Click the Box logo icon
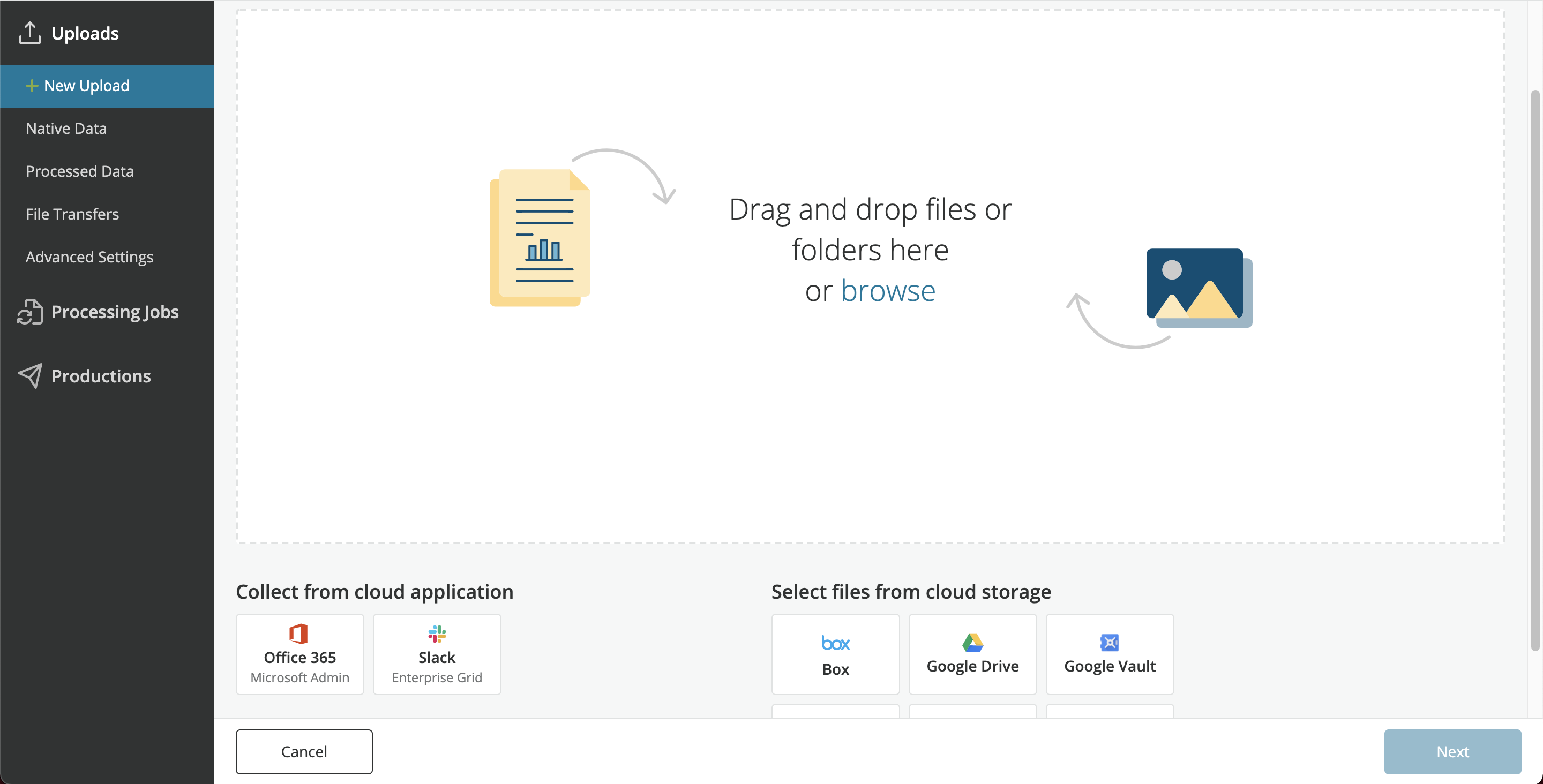The width and height of the screenshot is (1543, 784). [835, 643]
